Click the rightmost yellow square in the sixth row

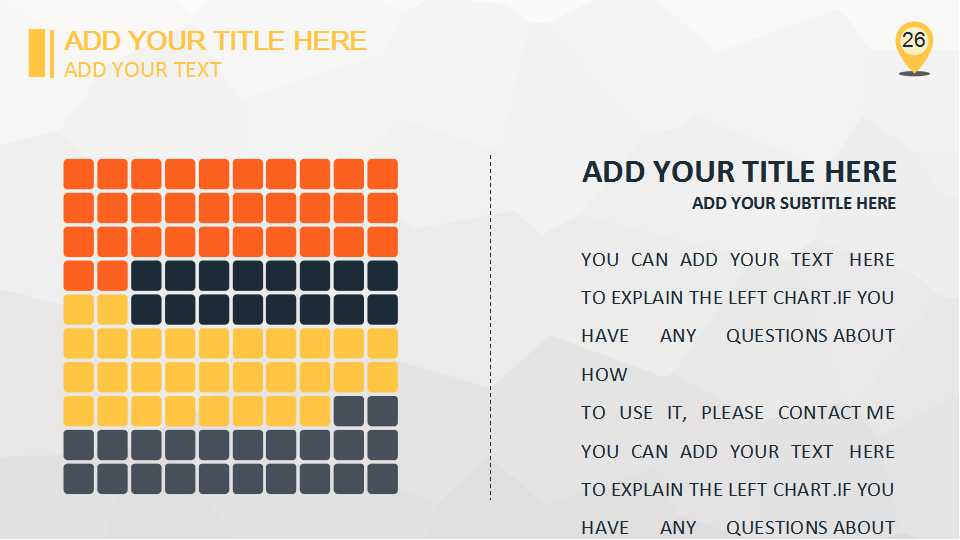382,344
